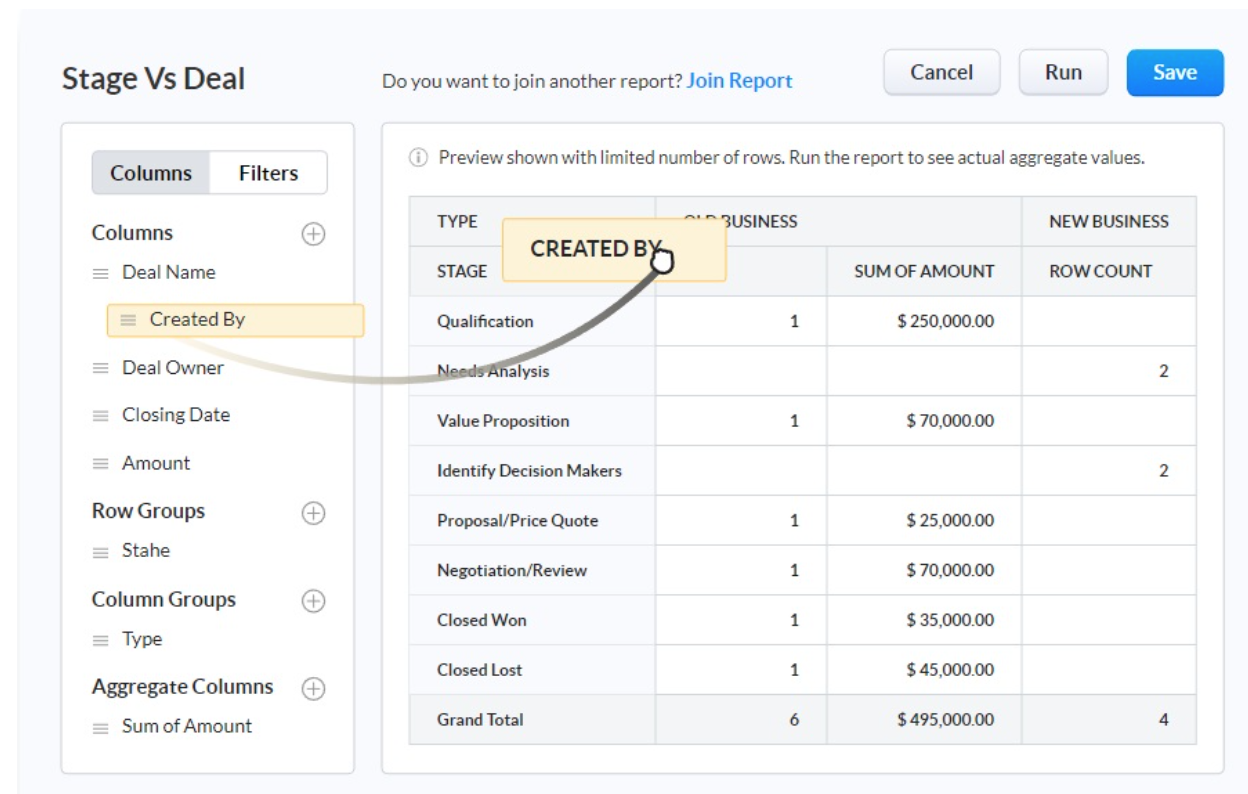The width and height of the screenshot is (1248, 794).
Task: Click the Type column group item
Action: click(142, 639)
